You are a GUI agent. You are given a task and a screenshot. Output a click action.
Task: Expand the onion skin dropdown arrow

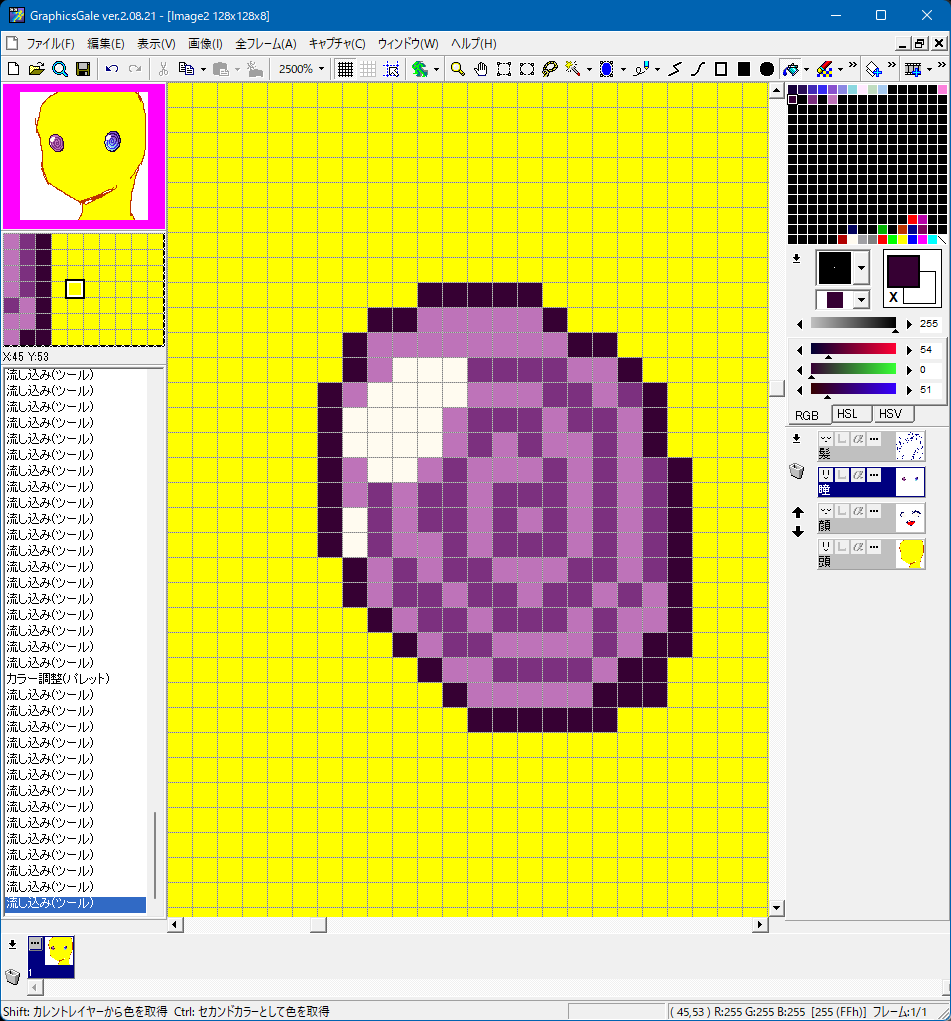click(436, 69)
